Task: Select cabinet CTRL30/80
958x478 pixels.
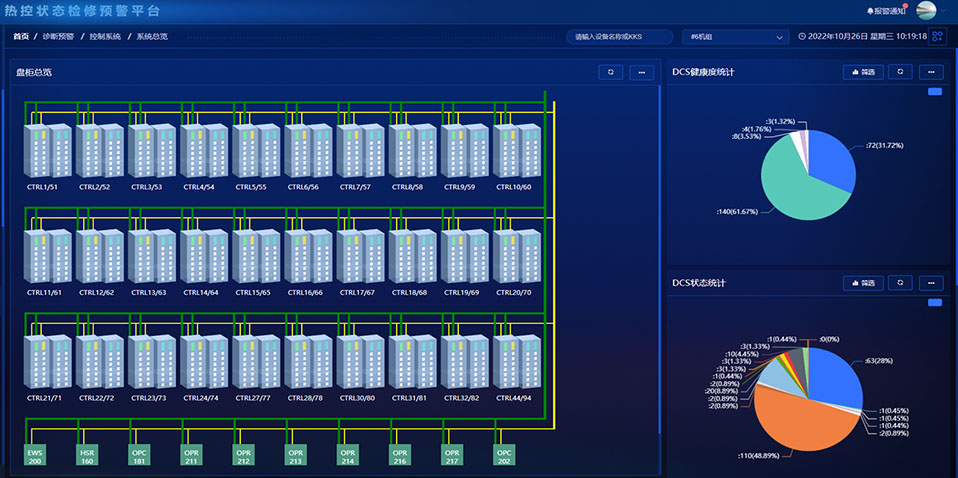Action: pos(360,362)
